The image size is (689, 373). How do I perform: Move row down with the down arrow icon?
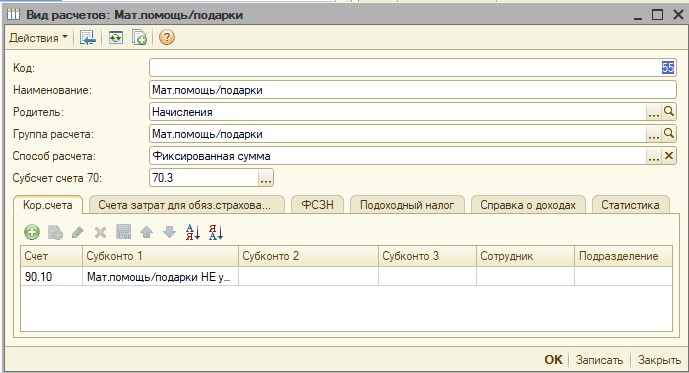pos(169,232)
